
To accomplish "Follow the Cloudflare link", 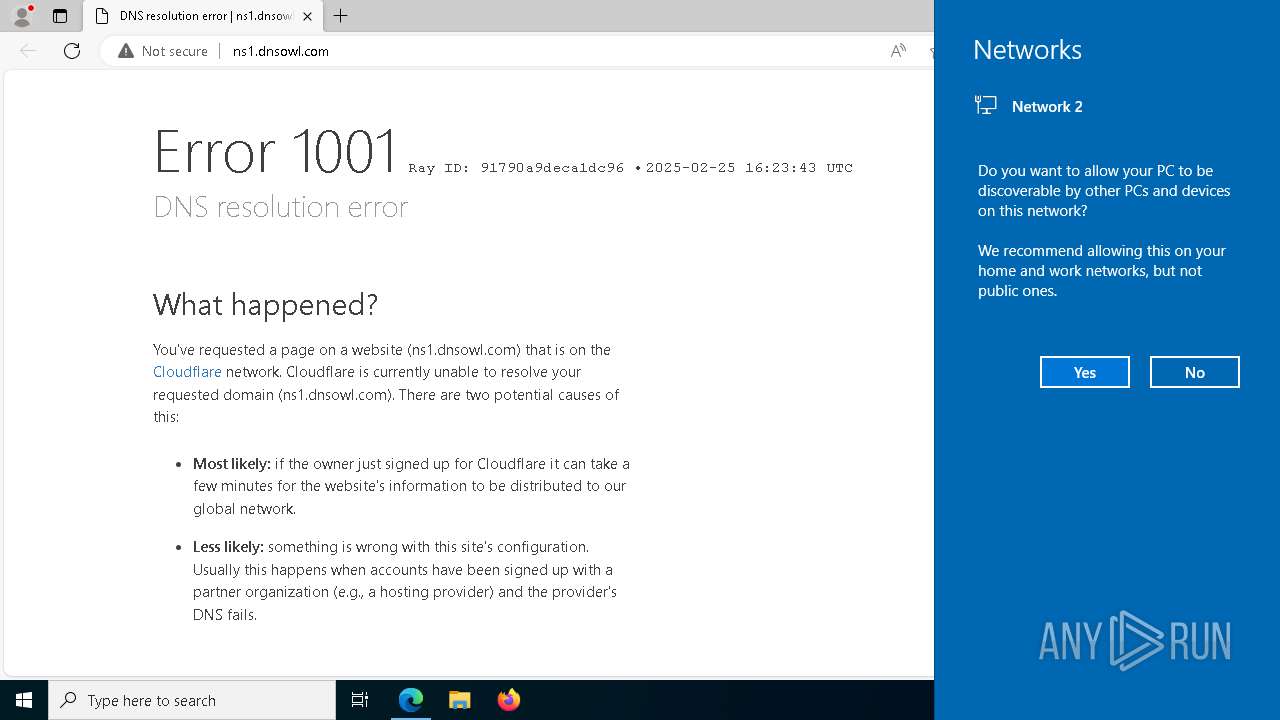I will [x=187, y=372].
